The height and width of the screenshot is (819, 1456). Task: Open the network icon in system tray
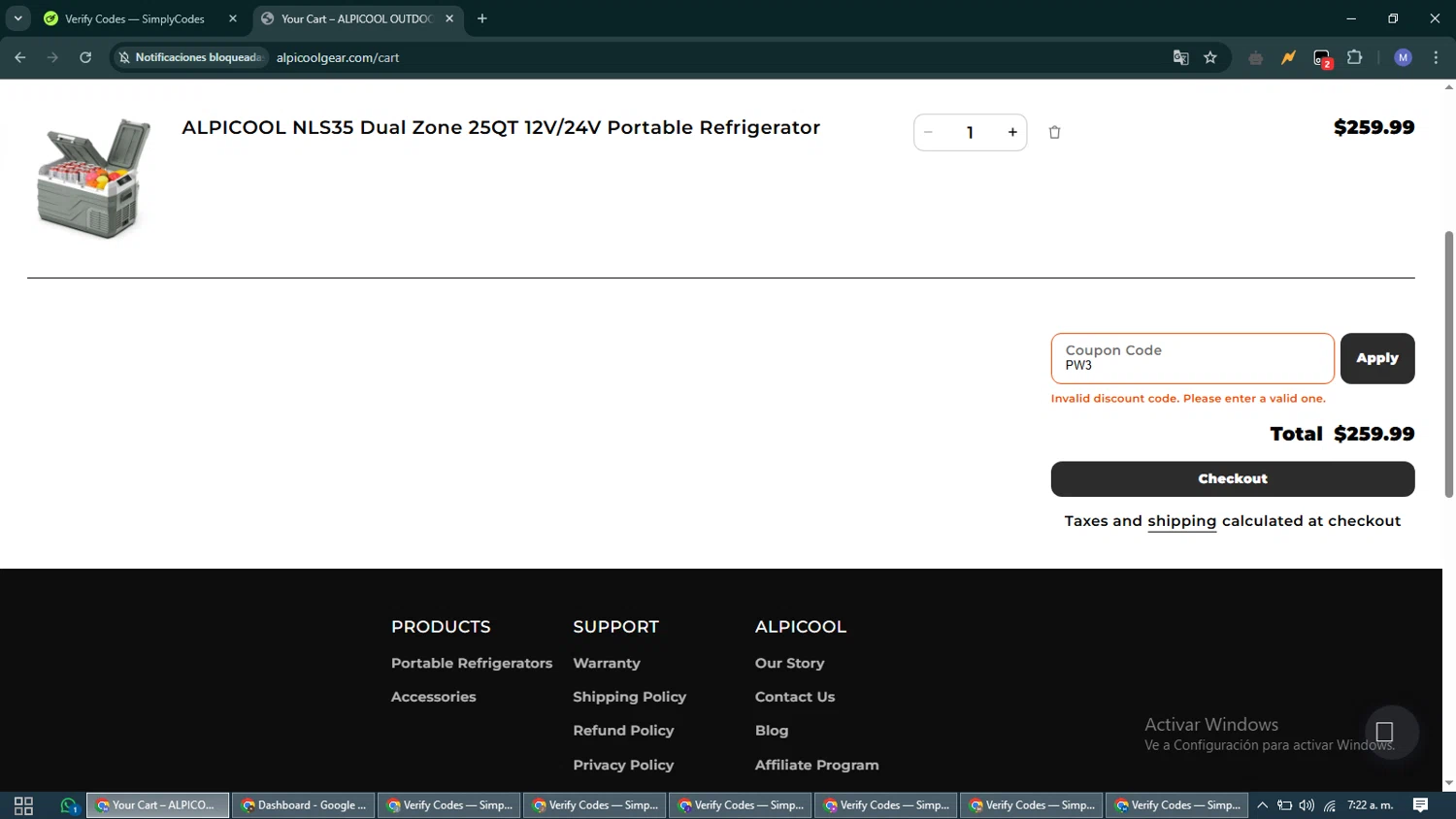coord(1330,805)
